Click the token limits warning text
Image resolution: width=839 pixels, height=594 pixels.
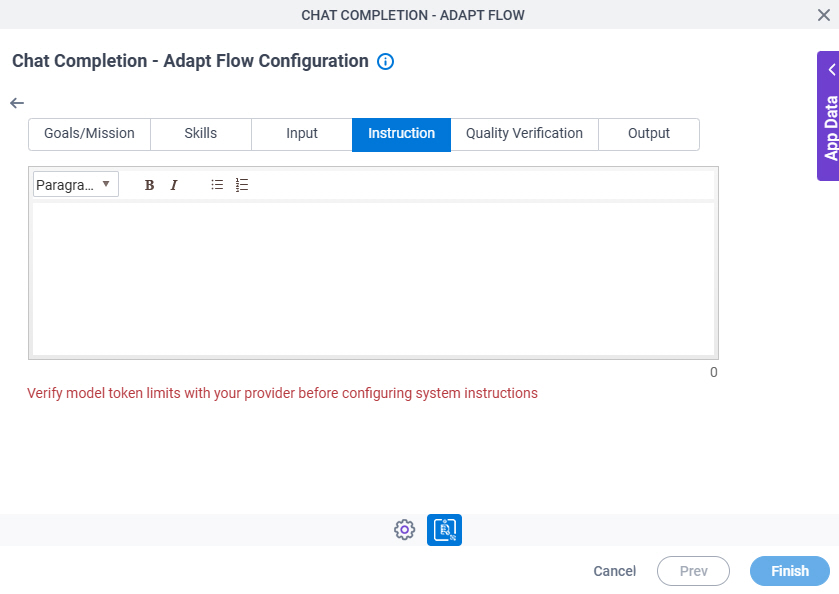(283, 393)
